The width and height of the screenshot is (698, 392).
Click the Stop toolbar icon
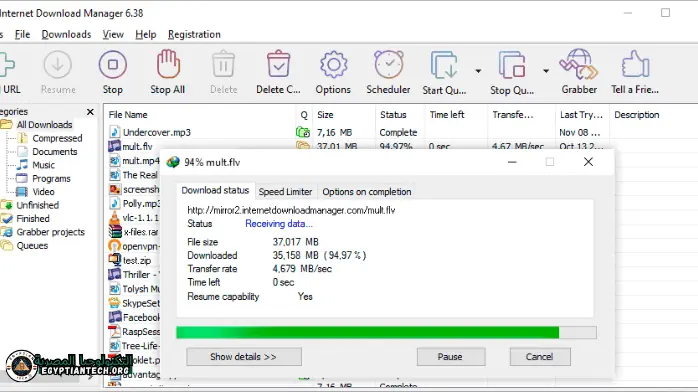pyautogui.click(x=113, y=65)
